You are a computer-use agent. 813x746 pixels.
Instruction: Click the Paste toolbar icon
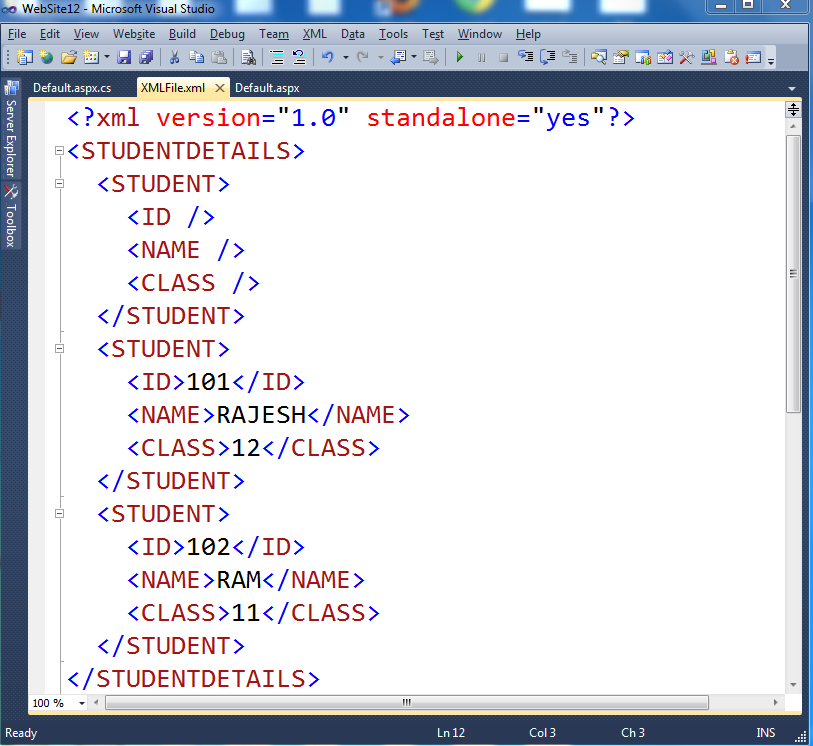tap(218, 57)
